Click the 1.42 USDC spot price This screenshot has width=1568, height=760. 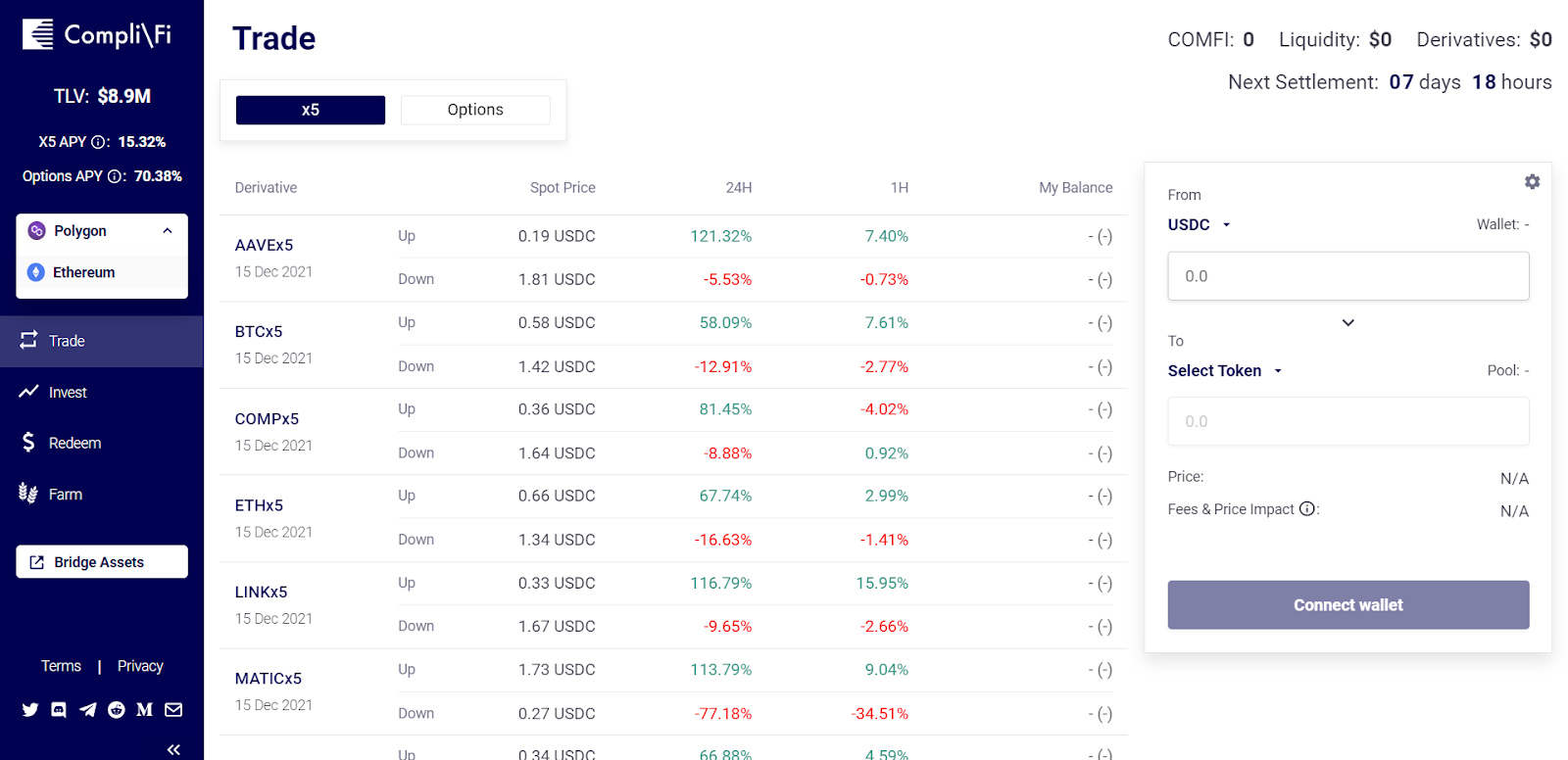pyautogui.click(x=557, y=366)
